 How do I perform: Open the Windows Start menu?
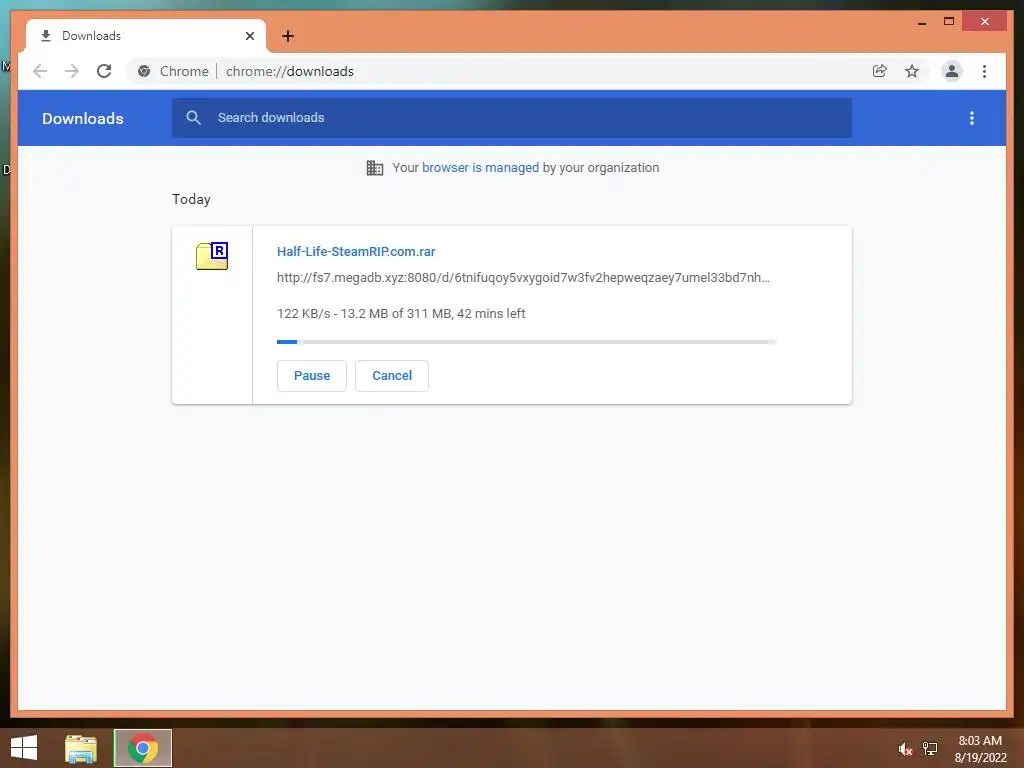point(24,748)
